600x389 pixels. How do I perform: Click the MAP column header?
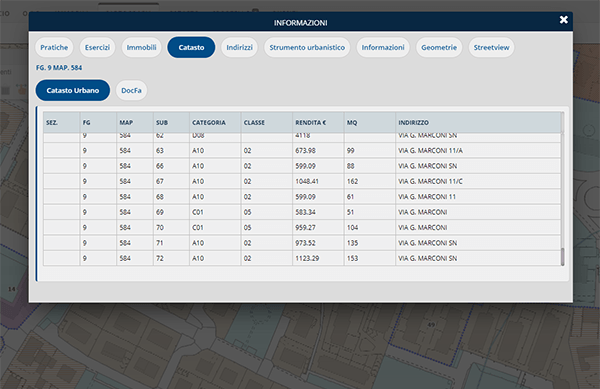coord(135,122)
